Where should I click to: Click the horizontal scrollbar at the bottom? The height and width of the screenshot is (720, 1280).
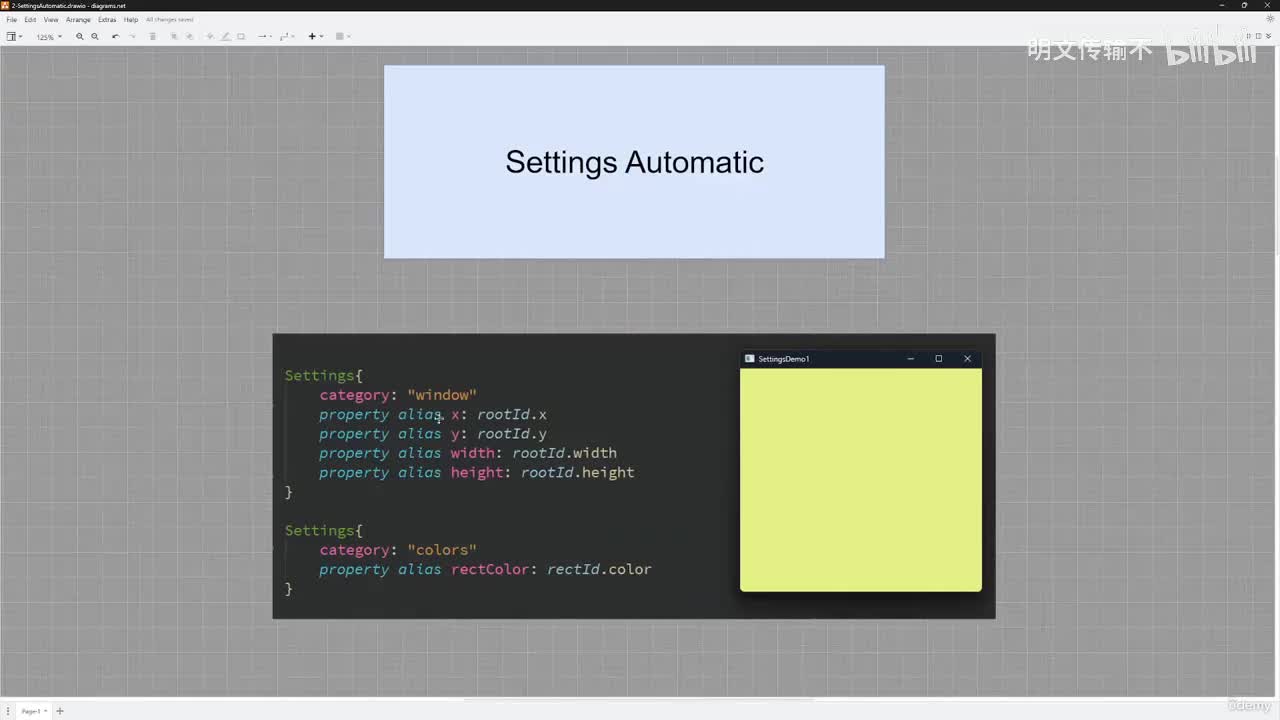[640, 700]
